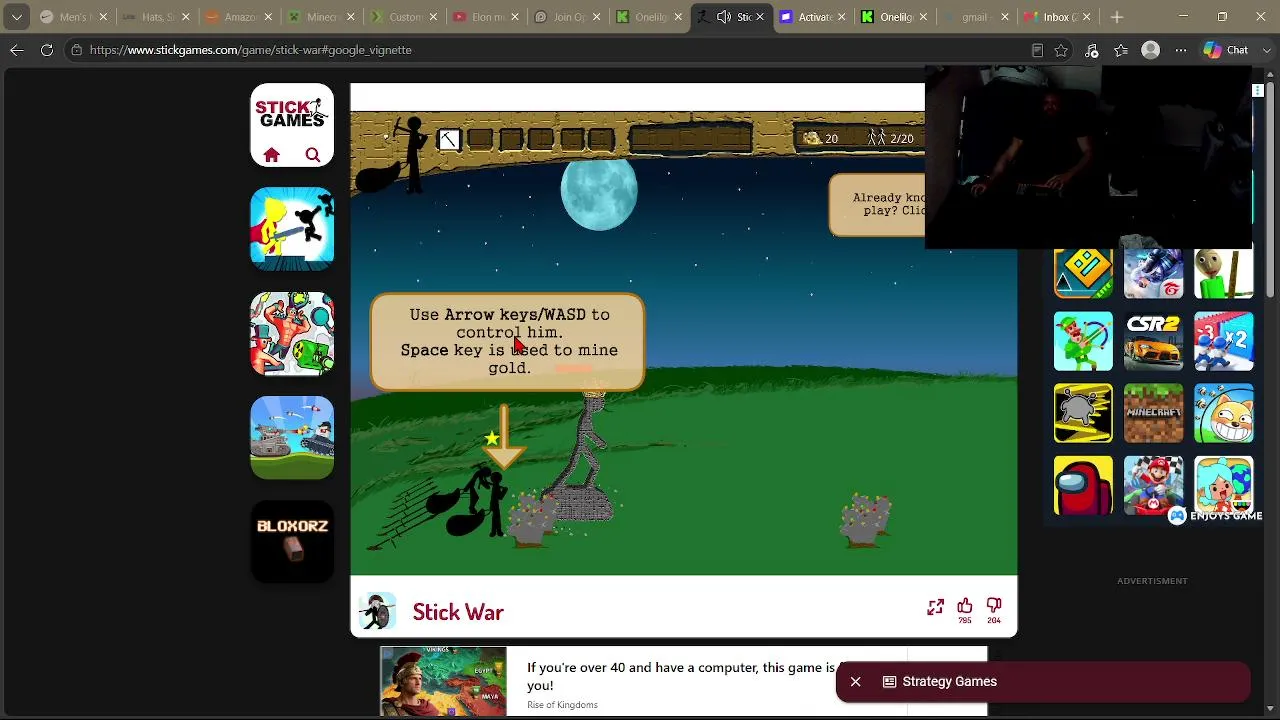This screenshot has height=720, width=1280.
Task: Switch to the Men's tab
Action: tap(73, 17)
